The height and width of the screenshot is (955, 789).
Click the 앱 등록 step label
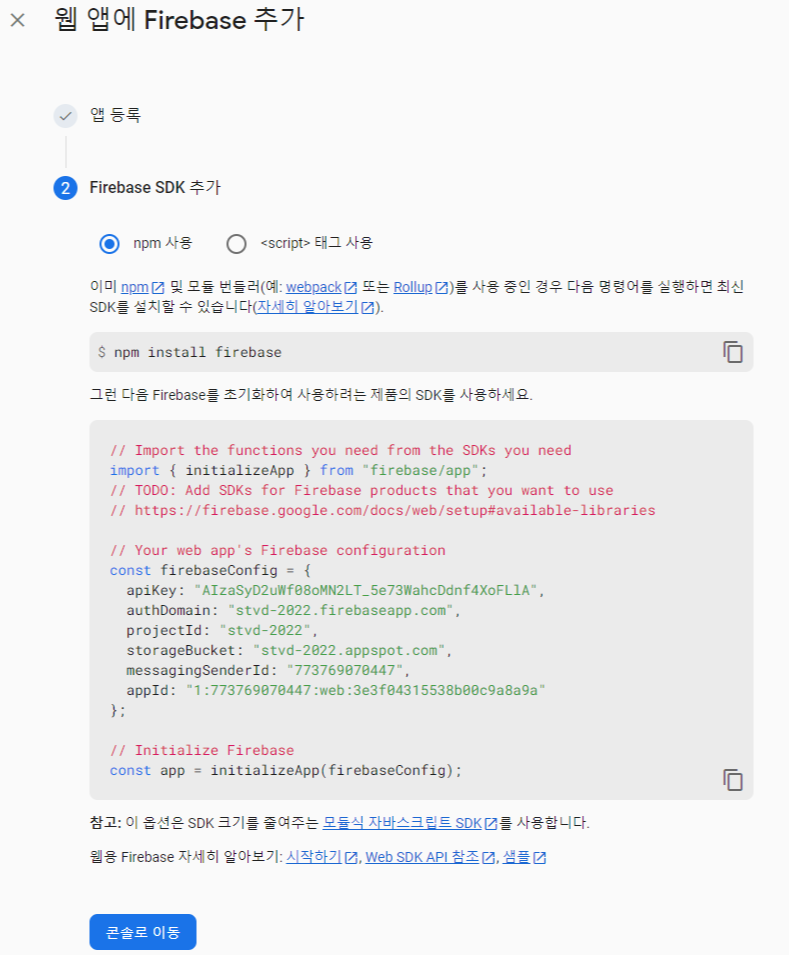116,115
